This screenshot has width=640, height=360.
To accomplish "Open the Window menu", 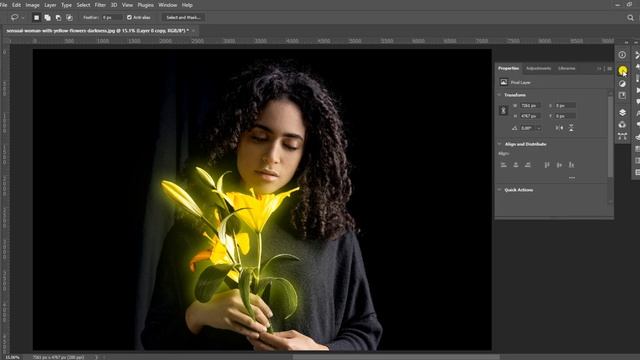I will 167,5.
